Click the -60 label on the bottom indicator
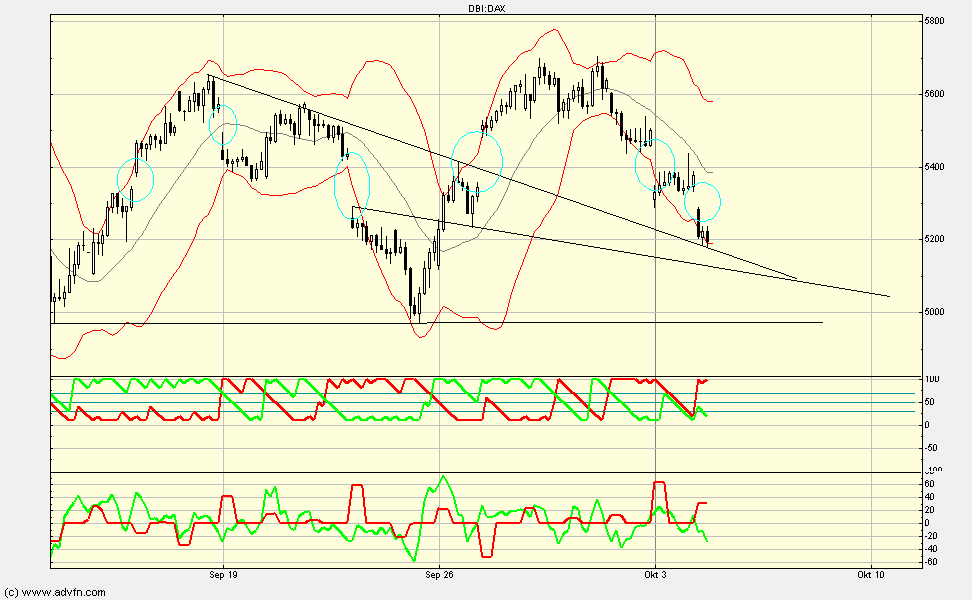Viewport: 972px width, 600px height. pos(930,562)
